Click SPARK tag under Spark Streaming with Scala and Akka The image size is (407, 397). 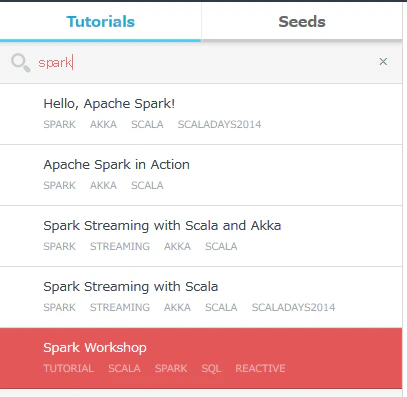coord(59,246)
